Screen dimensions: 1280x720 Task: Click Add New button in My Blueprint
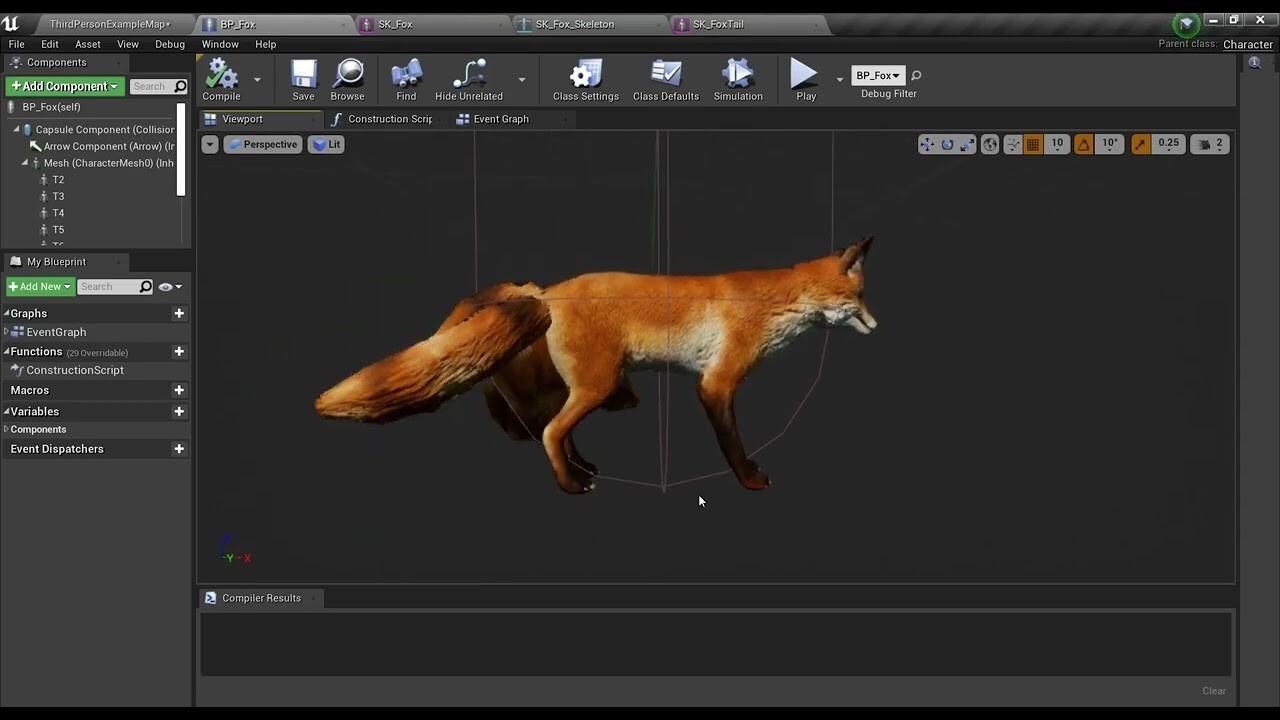(40, 287)
